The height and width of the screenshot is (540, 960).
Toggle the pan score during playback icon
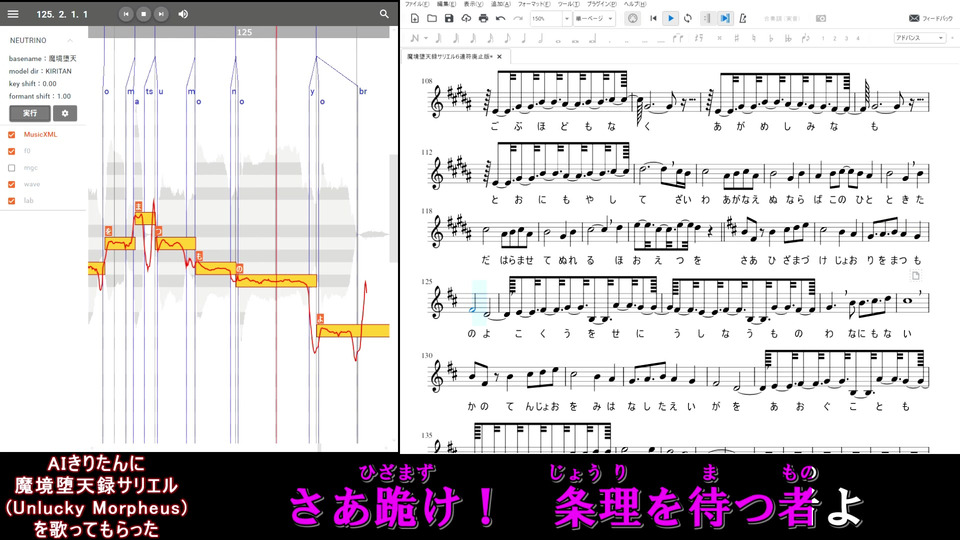coord(725,18)
